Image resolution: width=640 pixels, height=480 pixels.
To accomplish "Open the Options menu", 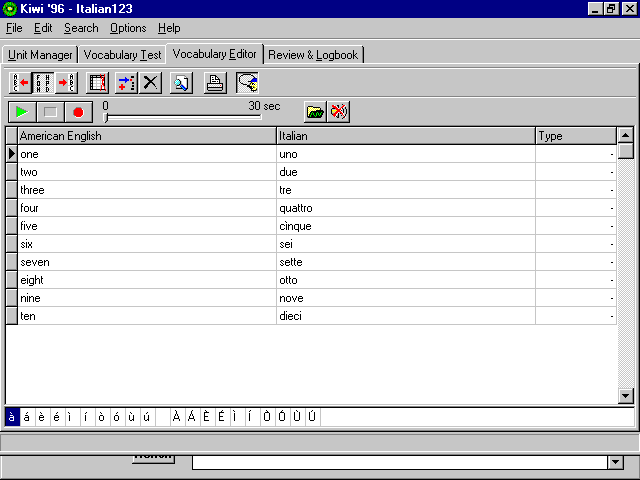I will [x=128, y=28].
